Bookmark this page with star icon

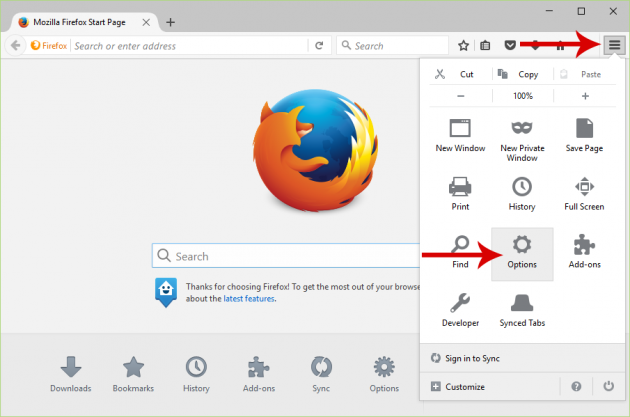(464, 45)
